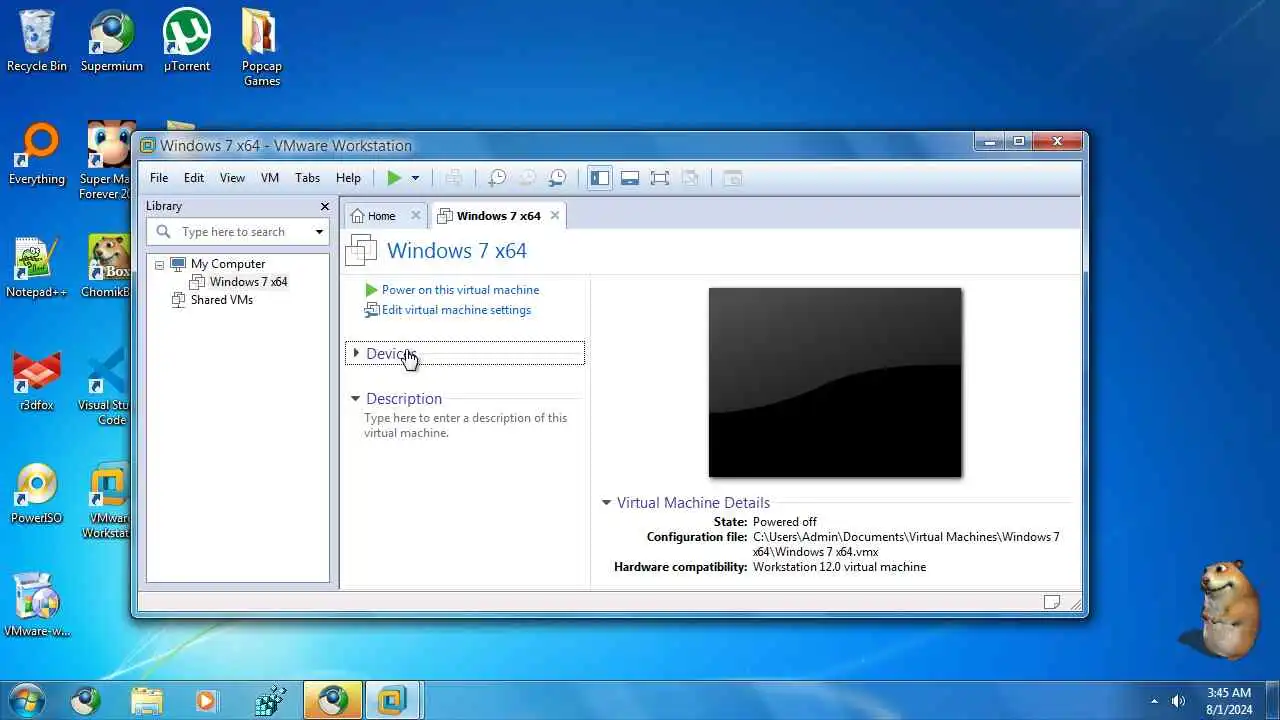The width and height of the screenshot is (1280, 720).
Task: Close the Windows 7 x64 tab
Action: [x=554, y=216]
